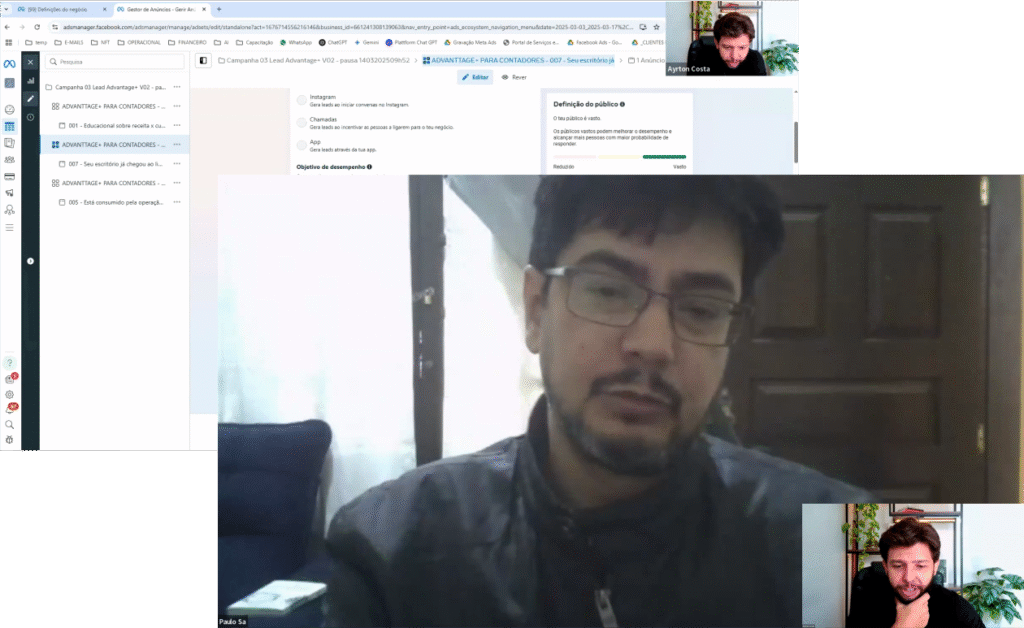Switch to the Gestor de Anúncios browser tab

click(156, 9)
